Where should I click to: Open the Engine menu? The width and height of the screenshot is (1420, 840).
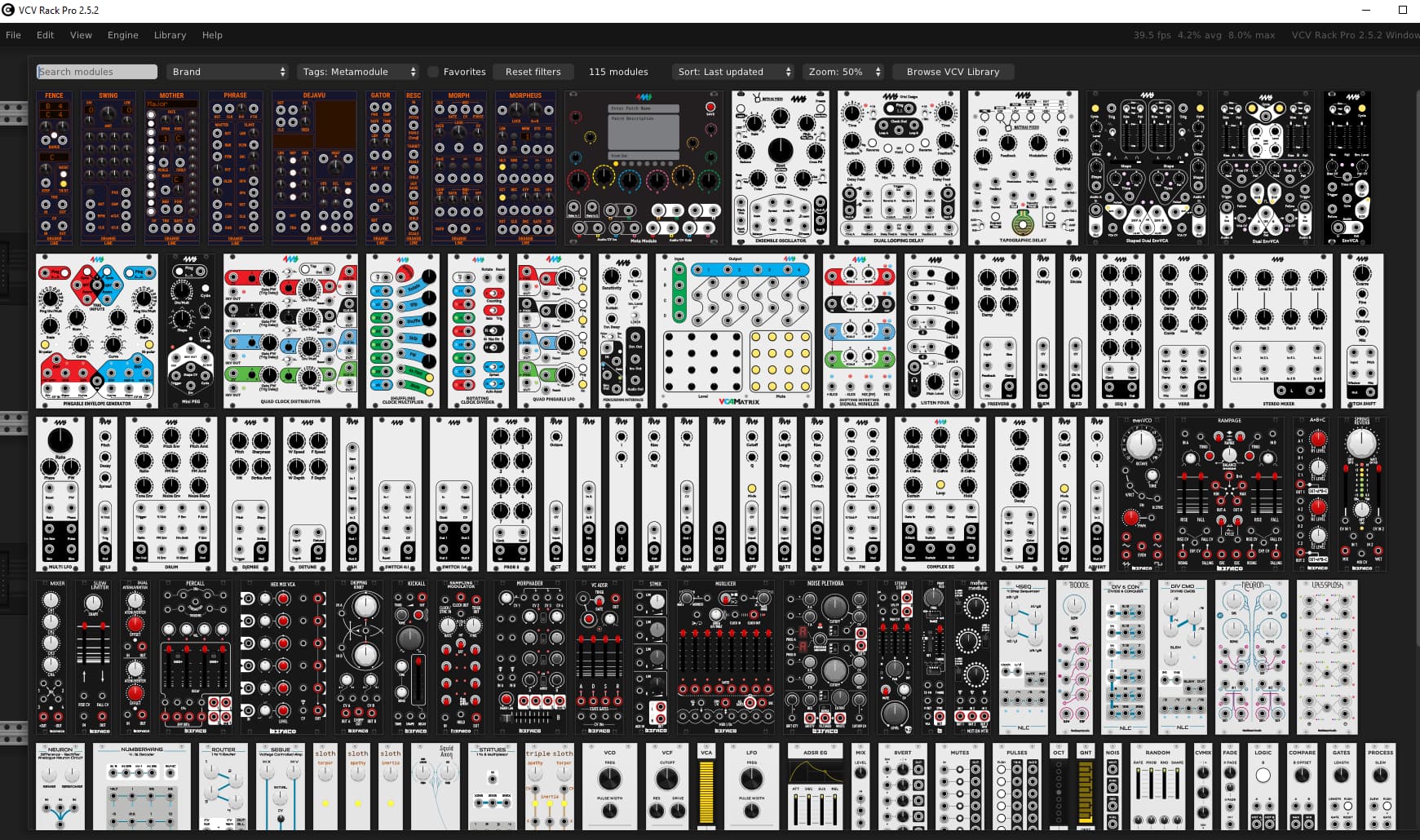(122, 35)
